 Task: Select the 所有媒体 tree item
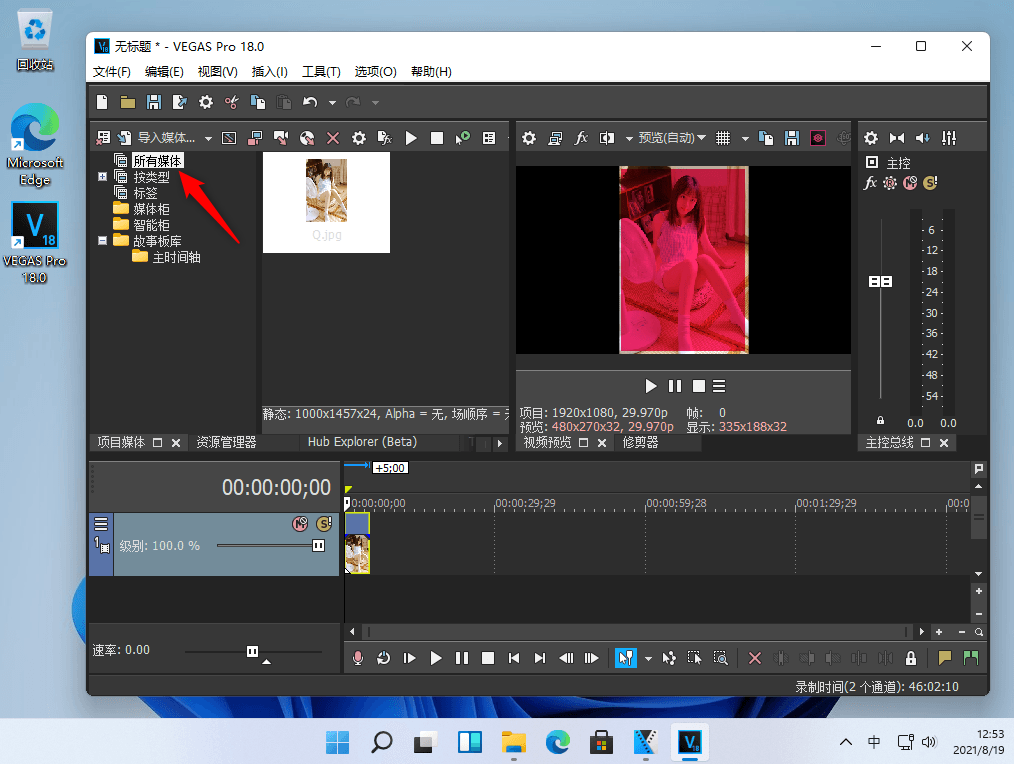[158, 160]
